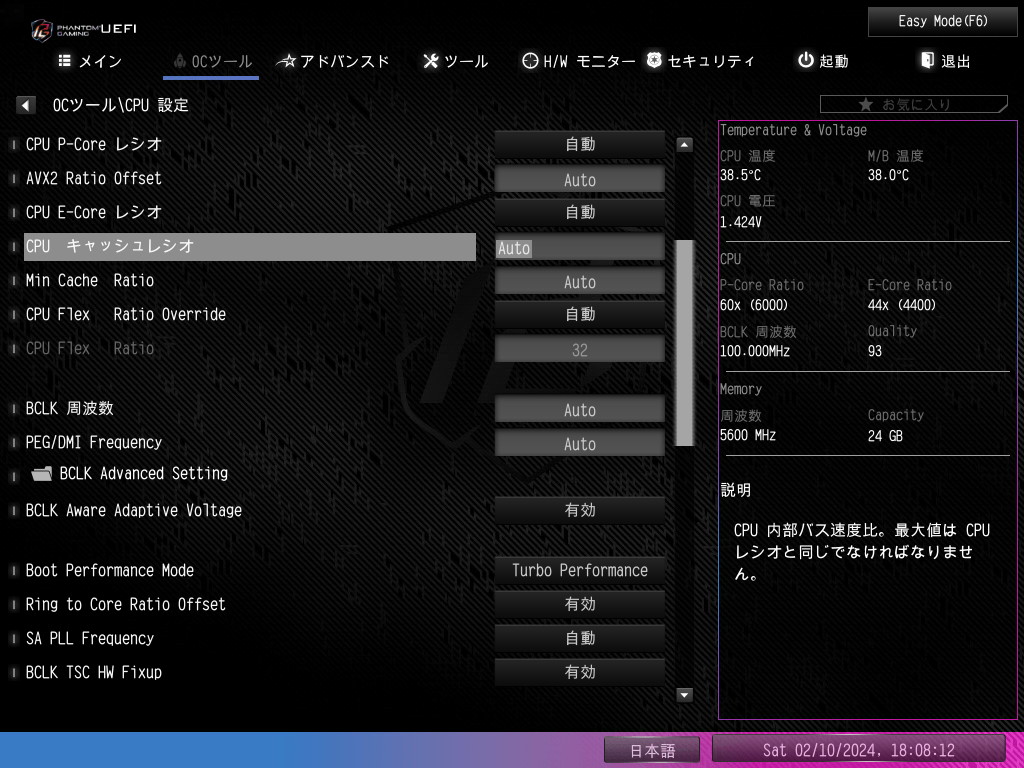1024x768 pixels.
Task: Switch to the セキュリティ tab
Action: point(700,61)
